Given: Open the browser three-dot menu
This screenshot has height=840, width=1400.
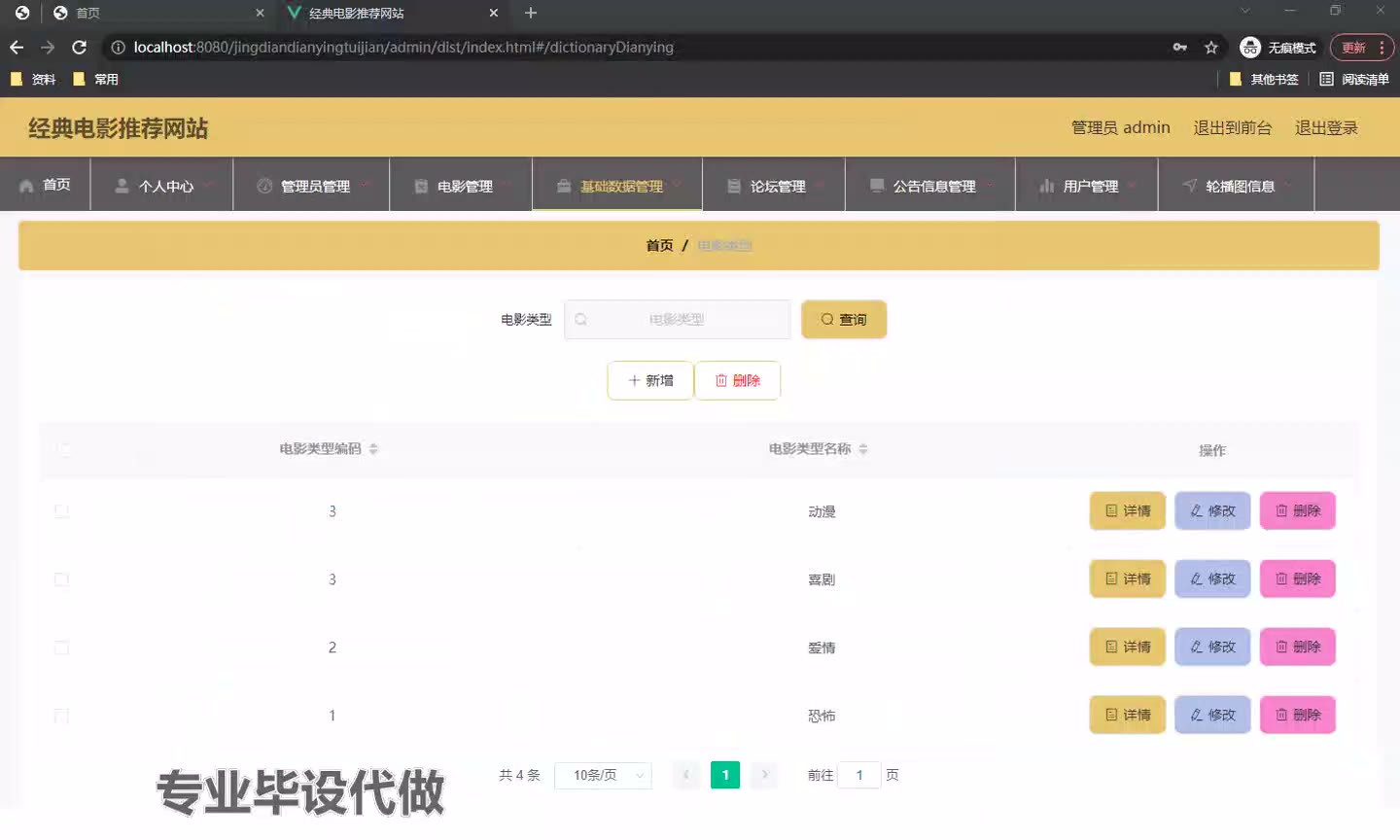Looking at the screenshot, I should pos(1382,48).
